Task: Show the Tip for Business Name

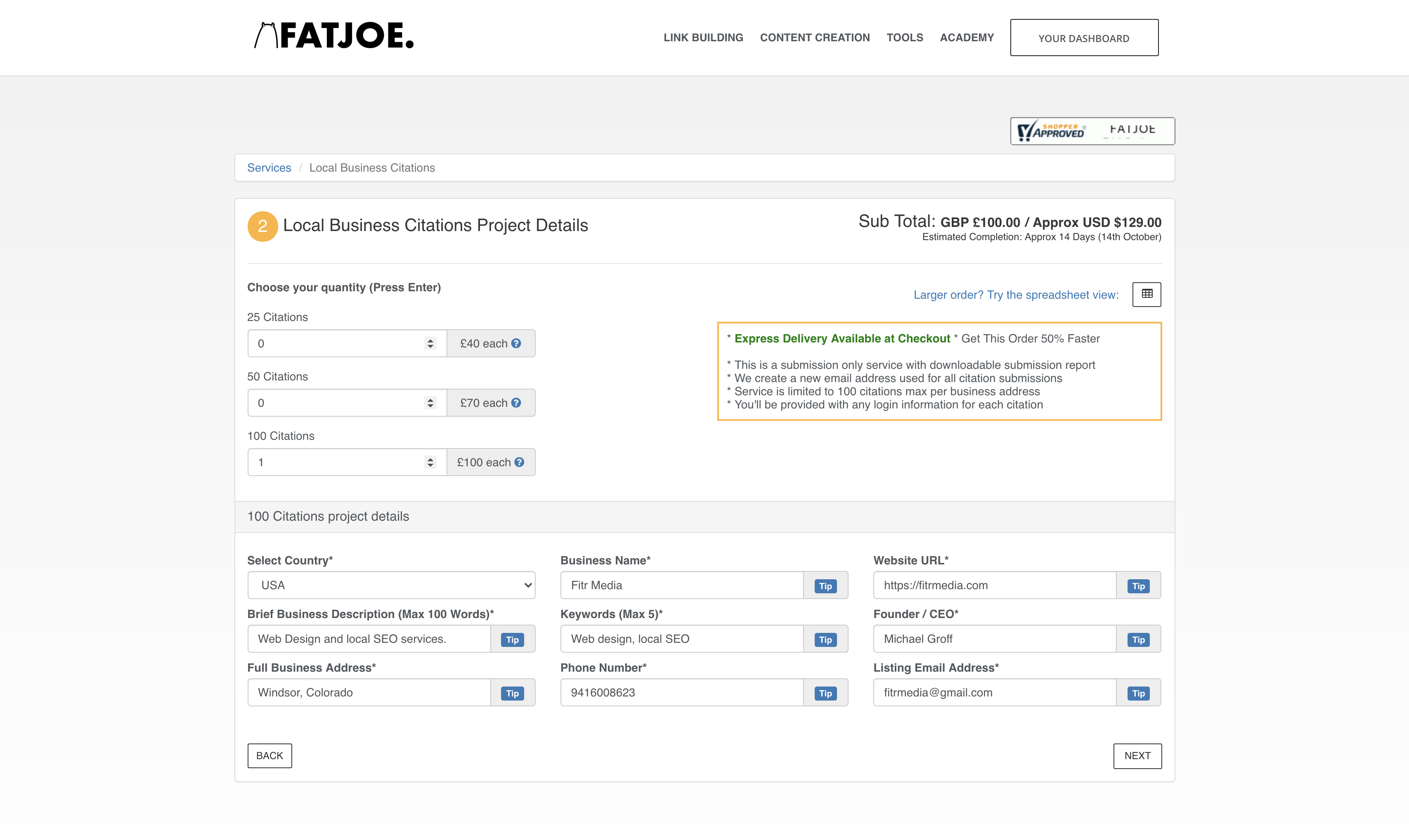Action: click(825, 586)
